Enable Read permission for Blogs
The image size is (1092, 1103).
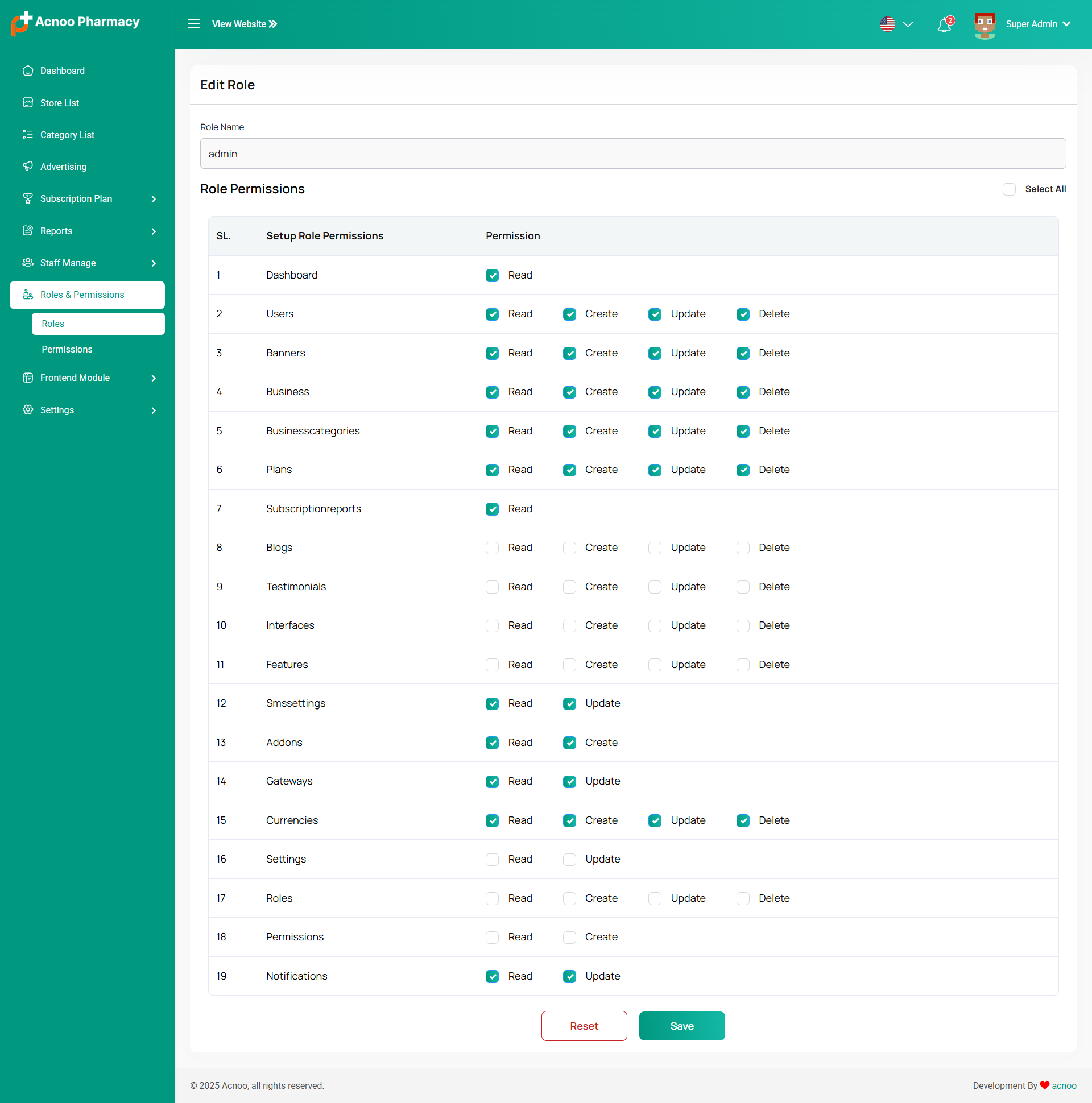pyautogui.click(x=492, y=548)
